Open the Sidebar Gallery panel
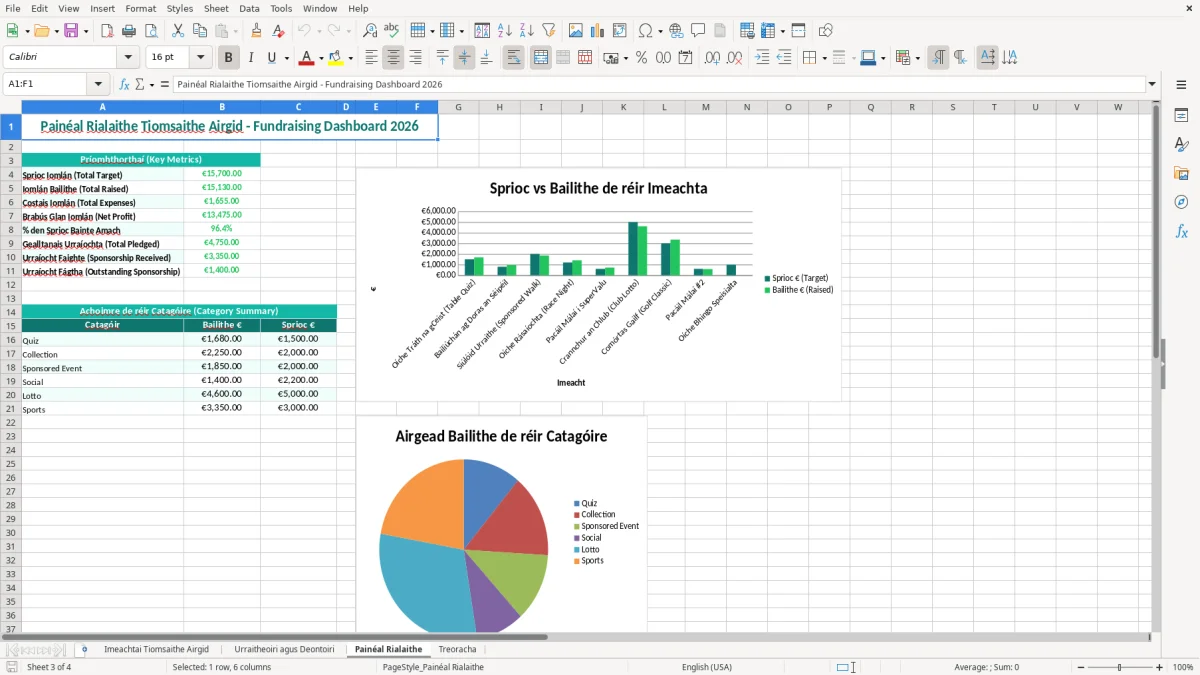This screenshot has width=1200, height=675. (x=1181, y=173)
